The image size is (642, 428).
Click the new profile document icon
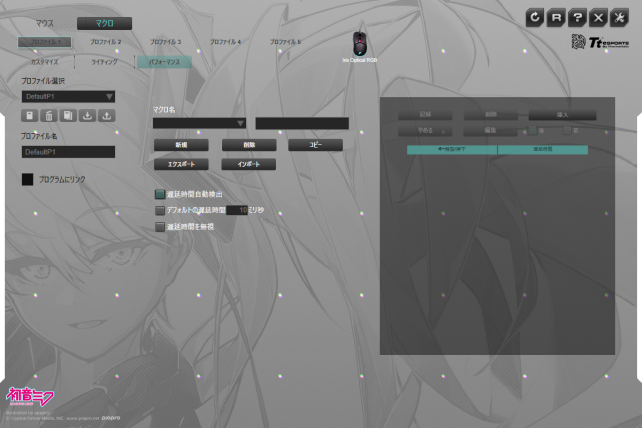(29, 116)
